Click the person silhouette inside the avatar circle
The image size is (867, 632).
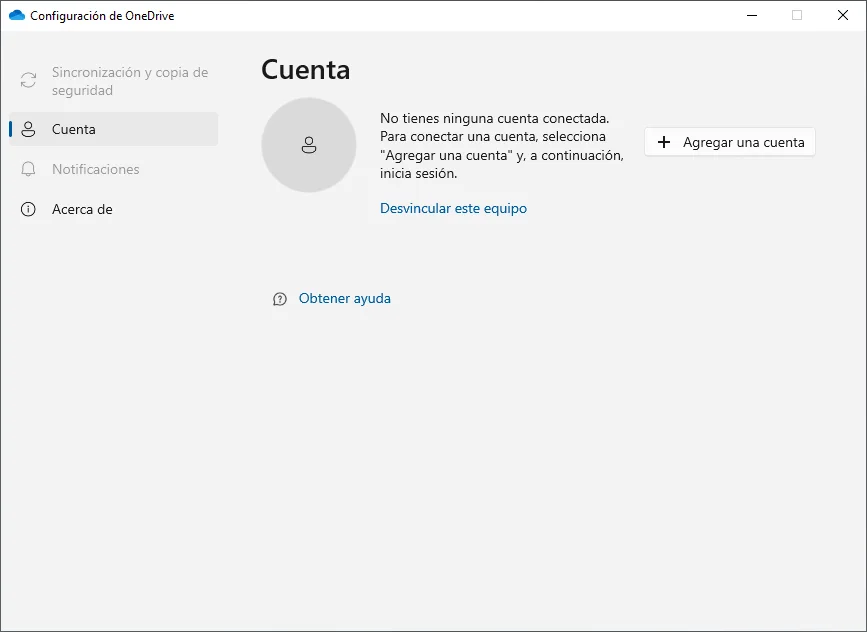click(x=308, y=145)
